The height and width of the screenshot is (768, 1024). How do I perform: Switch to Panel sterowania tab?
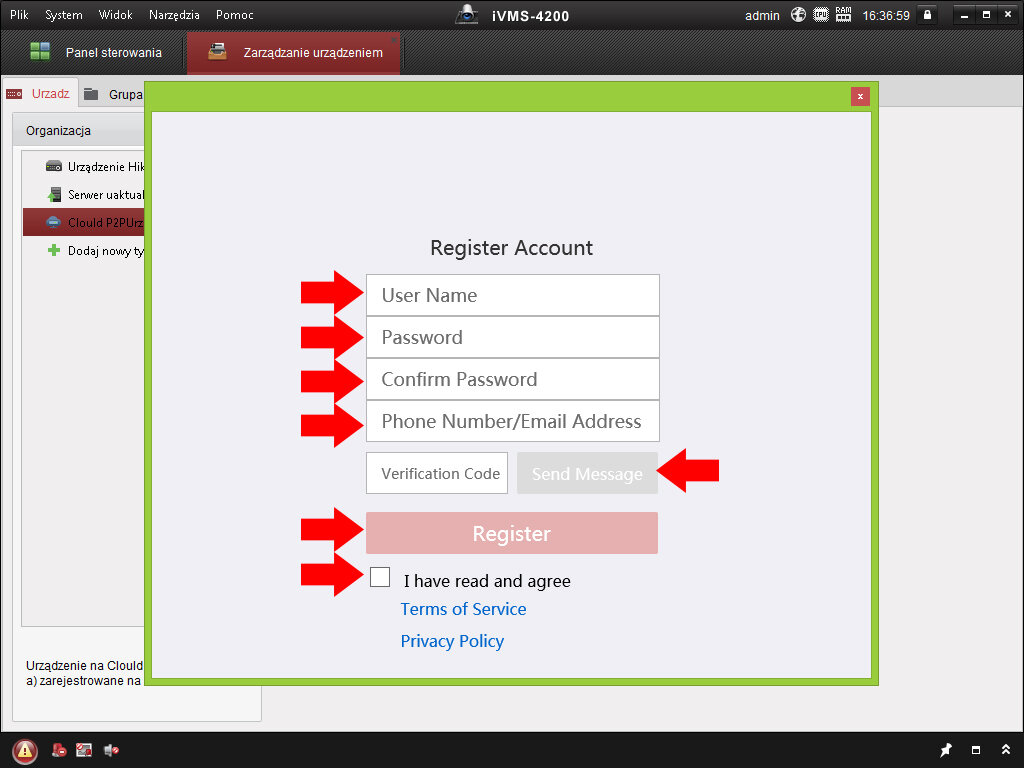(x=95, y=52)
